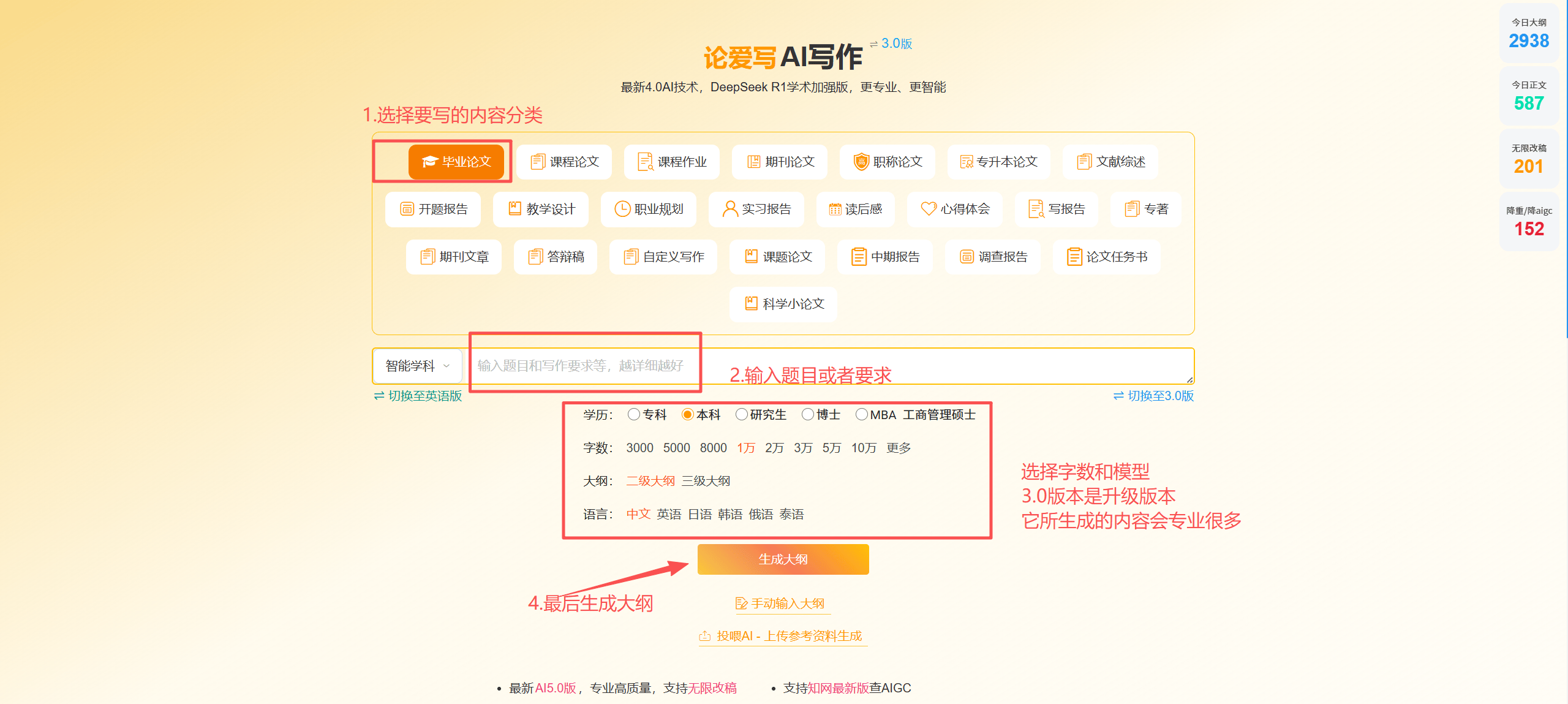The height and width of the screenshot is (704, 1568).
Task: Select the 研究生 radio button
Action: (x=742, y=415)
